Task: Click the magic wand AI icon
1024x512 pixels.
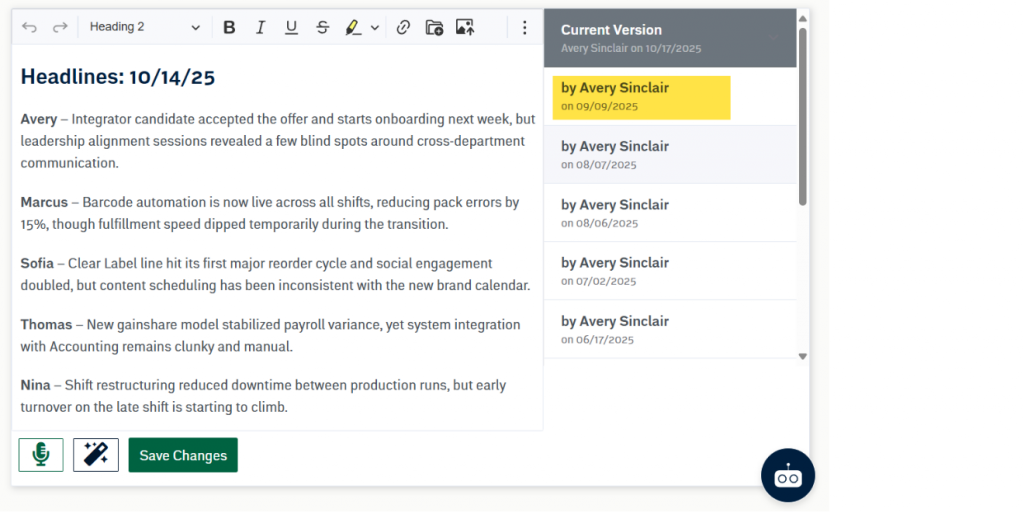Action: (x=96, y=455)
